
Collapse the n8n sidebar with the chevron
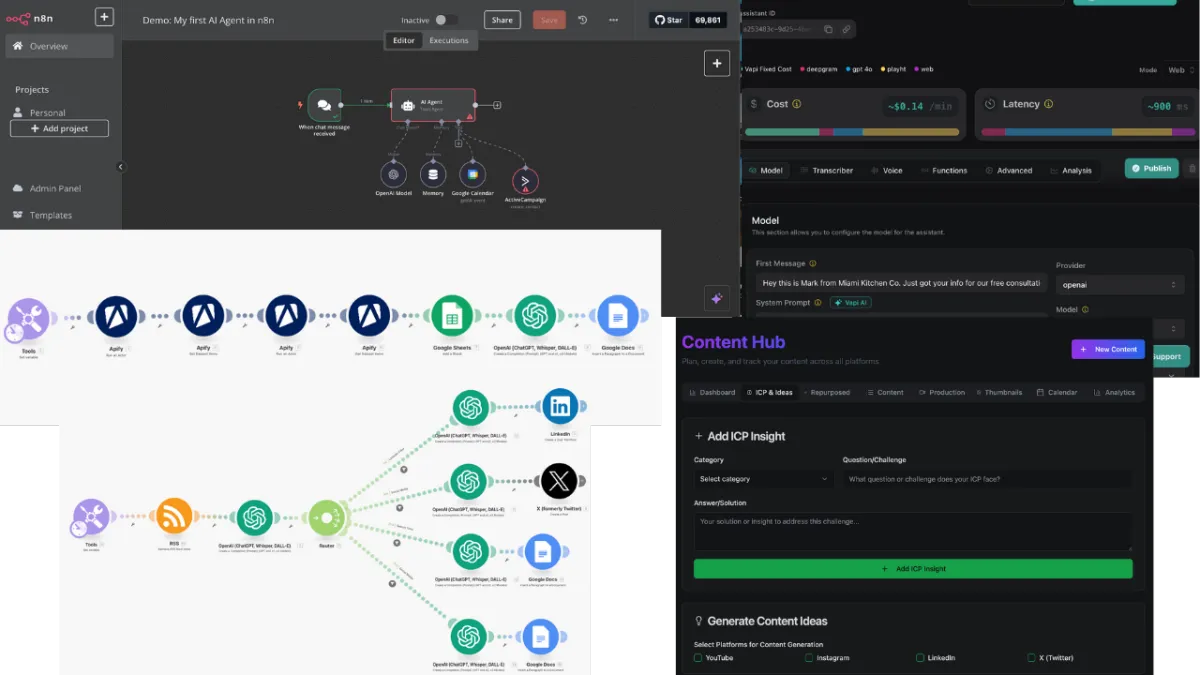[x=120, y=167]
